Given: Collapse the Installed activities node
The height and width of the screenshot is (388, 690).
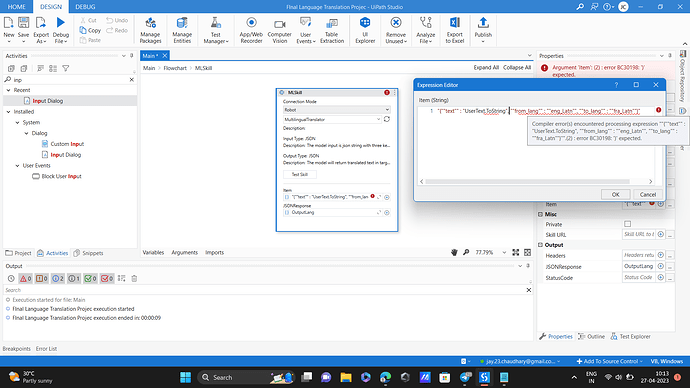Looking at the screenshot, I should coord(8,112).
